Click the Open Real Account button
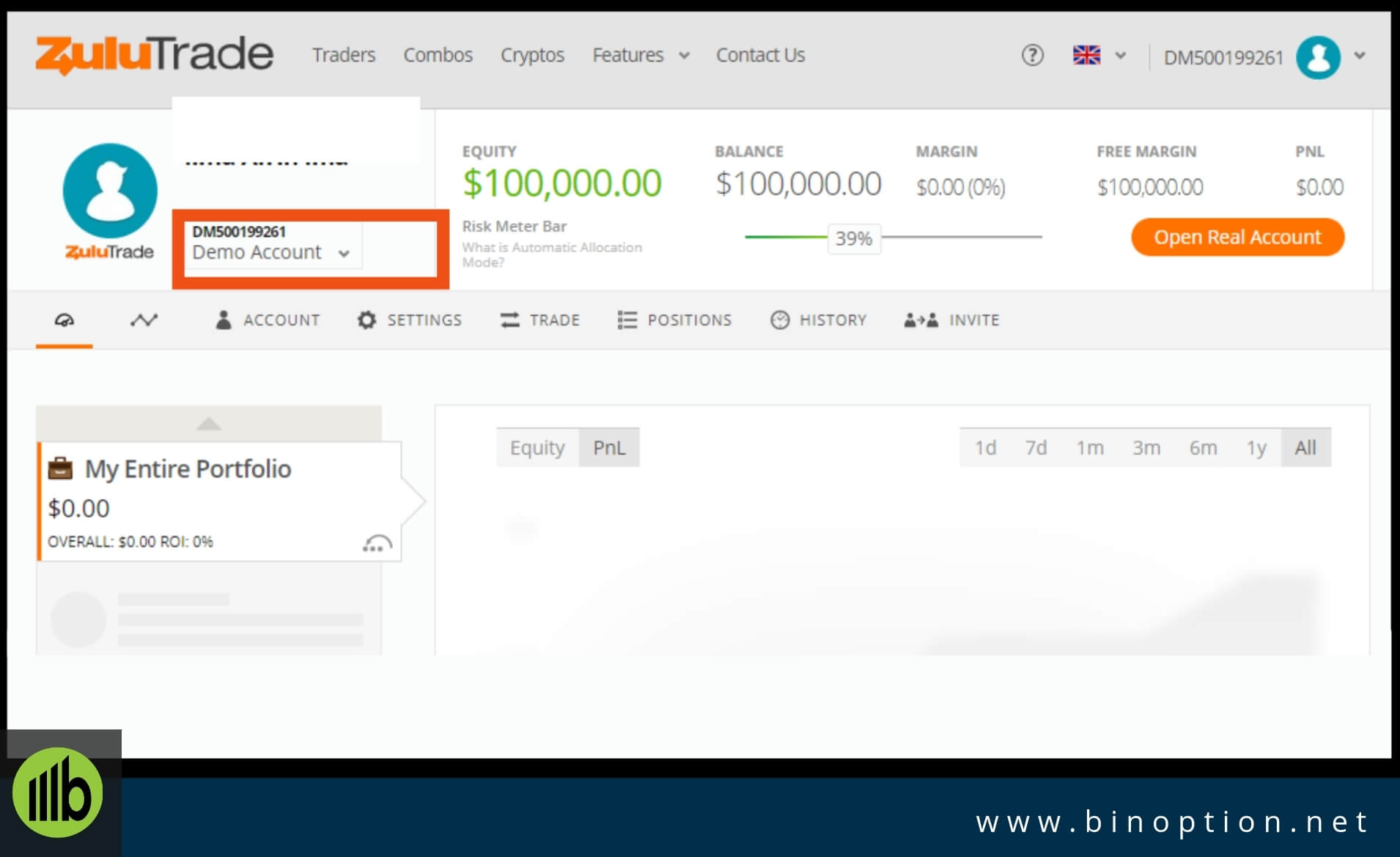 click(x=1237, y=238)
